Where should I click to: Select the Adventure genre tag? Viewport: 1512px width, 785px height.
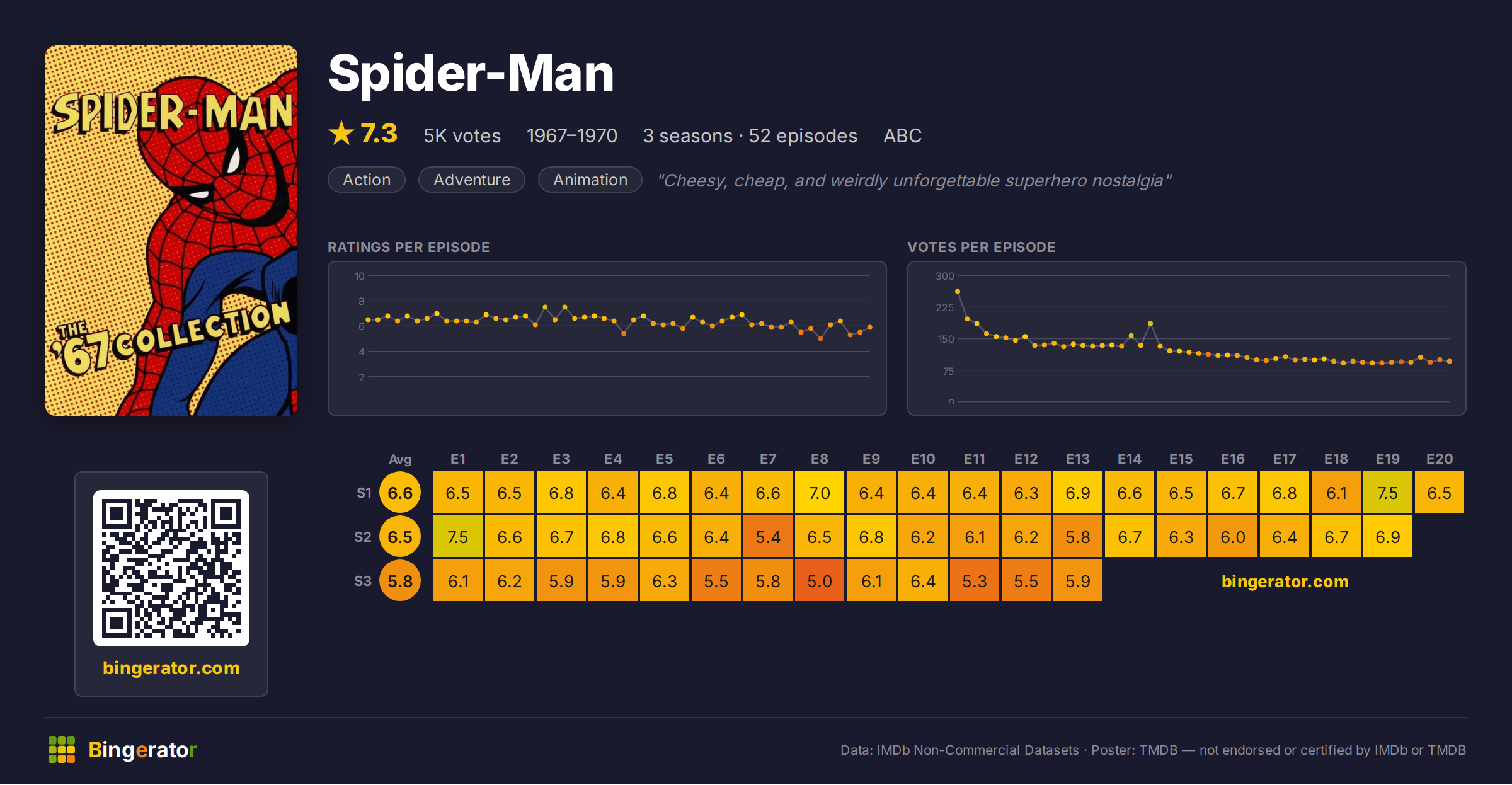click(472, 180)
